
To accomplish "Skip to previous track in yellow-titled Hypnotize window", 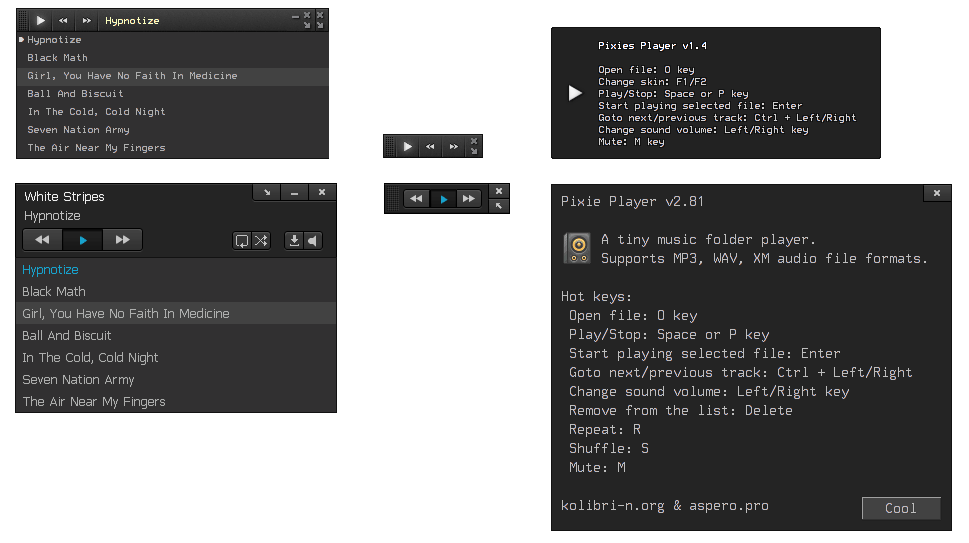I will pyautogui.click(x=63, y=20).
